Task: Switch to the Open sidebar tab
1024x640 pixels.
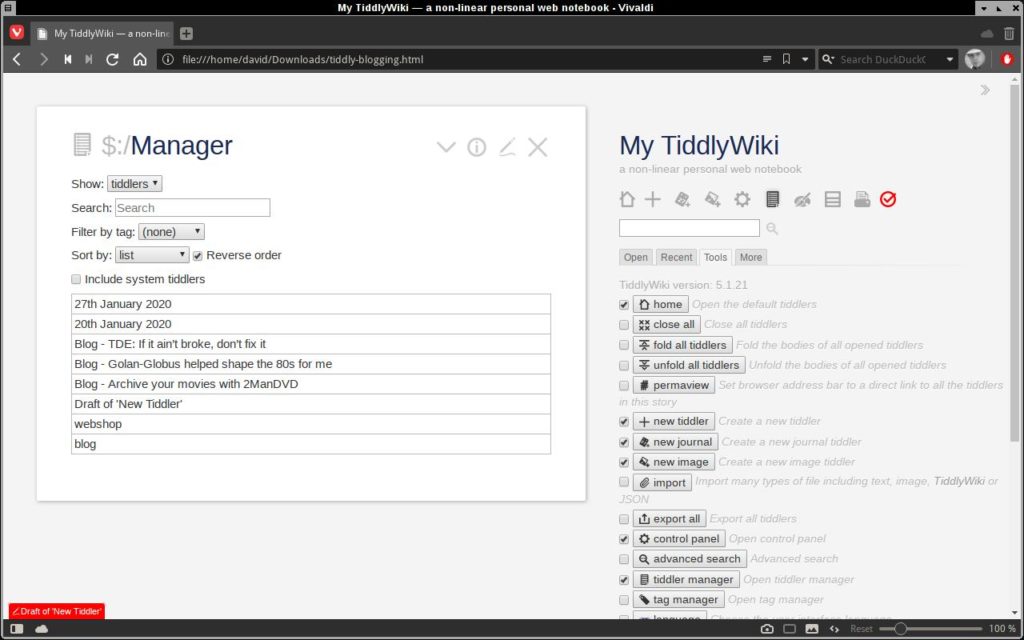Action: tap(635, 257)
